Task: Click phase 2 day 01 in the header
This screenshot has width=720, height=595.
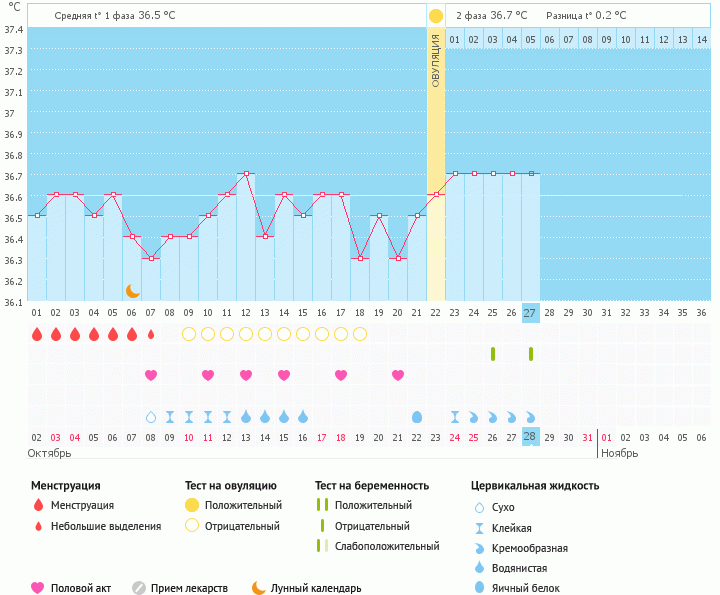Action: coord(455,39)
